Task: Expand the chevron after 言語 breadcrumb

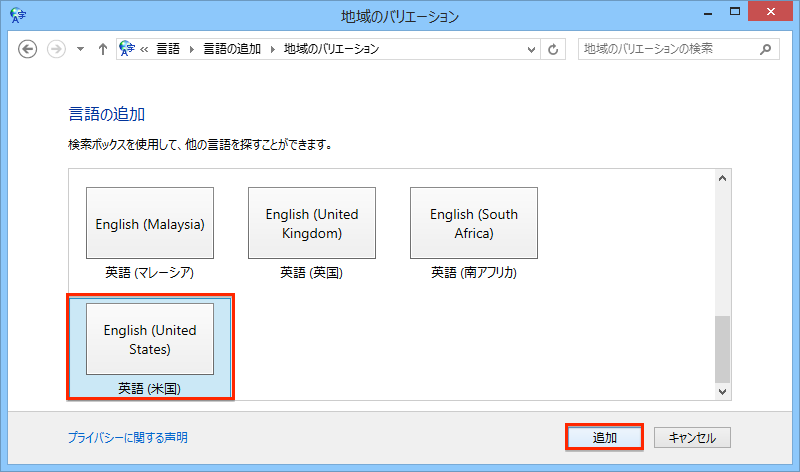Action: 192,49
